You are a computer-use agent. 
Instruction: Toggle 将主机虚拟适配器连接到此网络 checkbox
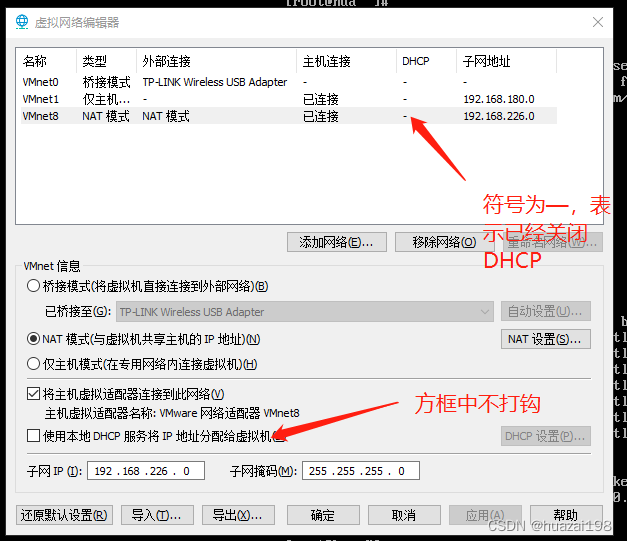[x=33, y=394]
